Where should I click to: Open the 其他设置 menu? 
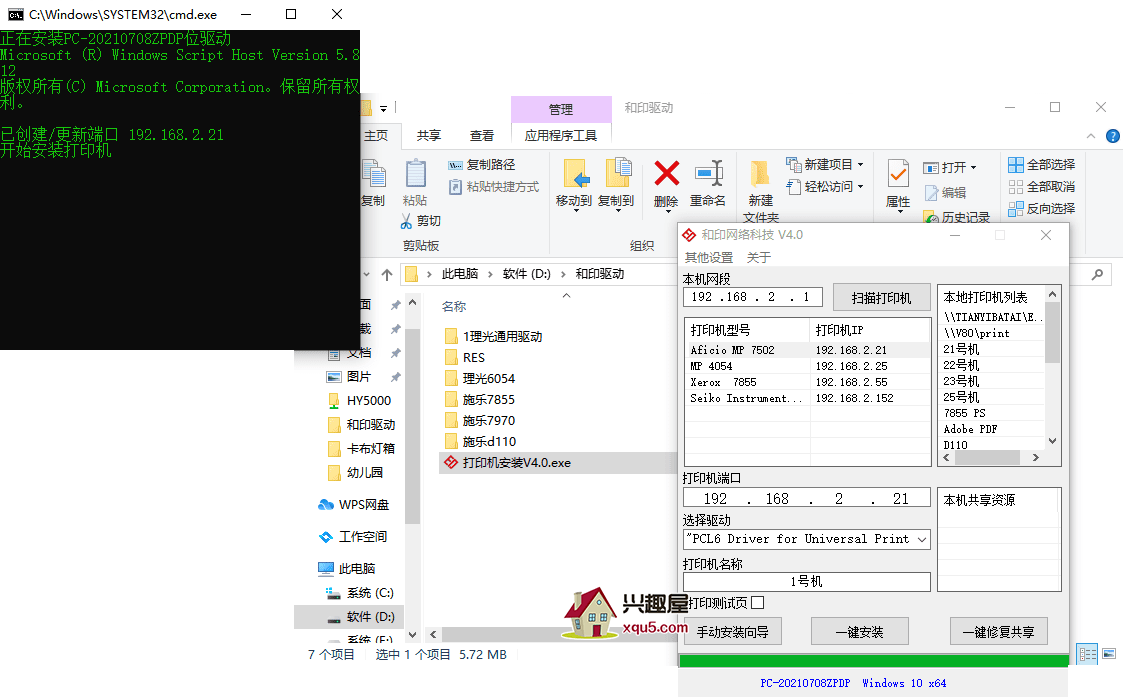(x=709, y=257)
